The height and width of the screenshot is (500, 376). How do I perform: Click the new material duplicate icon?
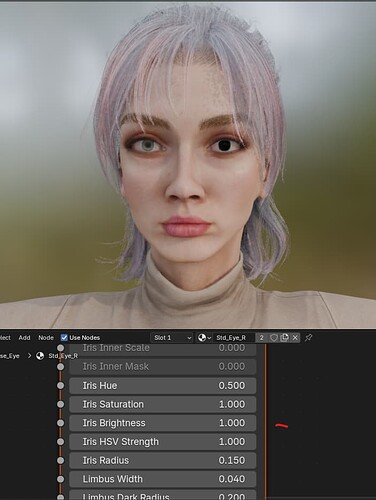click(x=284, y=338)
